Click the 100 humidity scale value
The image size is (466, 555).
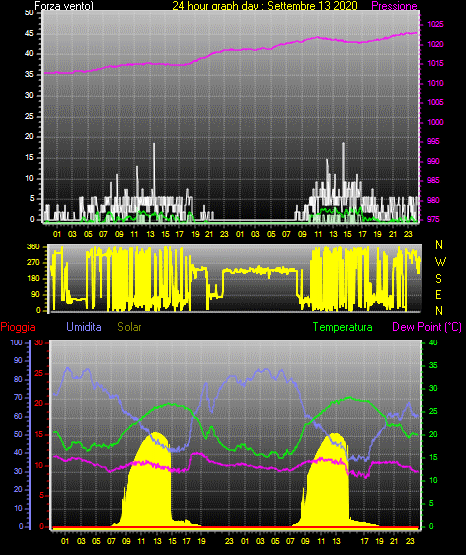(x=17, y=343)
